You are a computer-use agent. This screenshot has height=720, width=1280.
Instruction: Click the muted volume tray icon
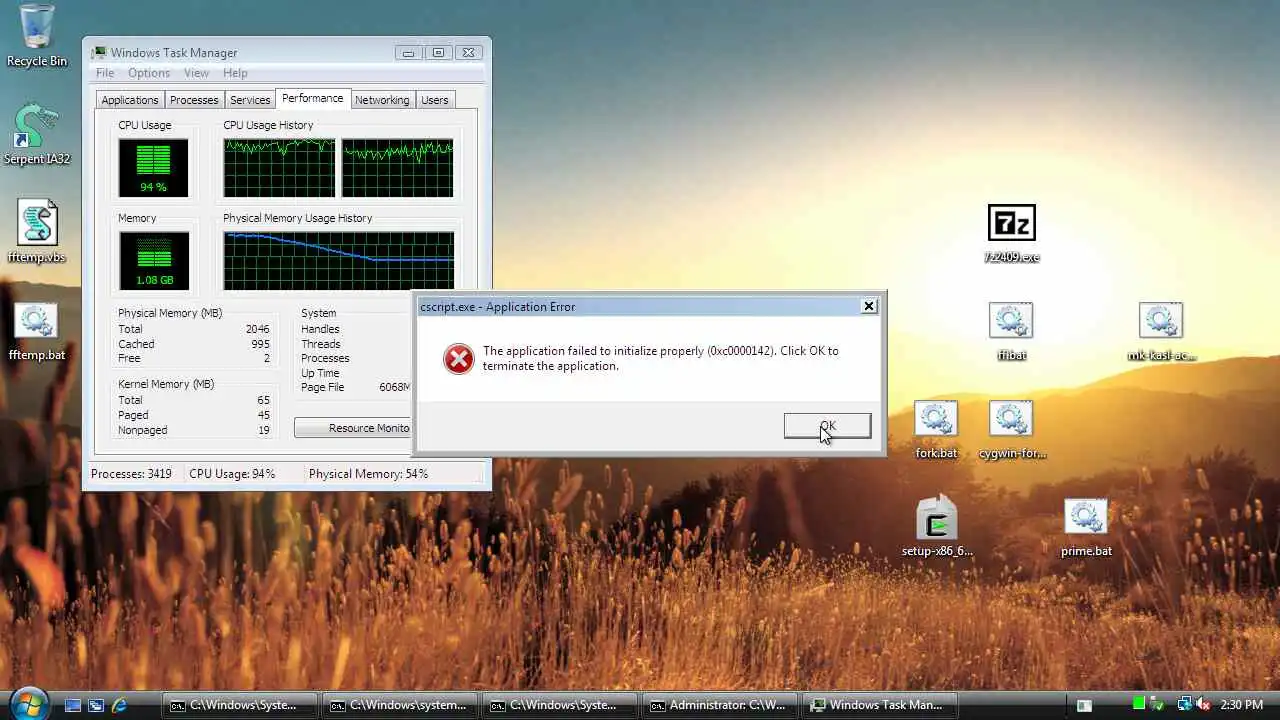[x=1203, y=705]
